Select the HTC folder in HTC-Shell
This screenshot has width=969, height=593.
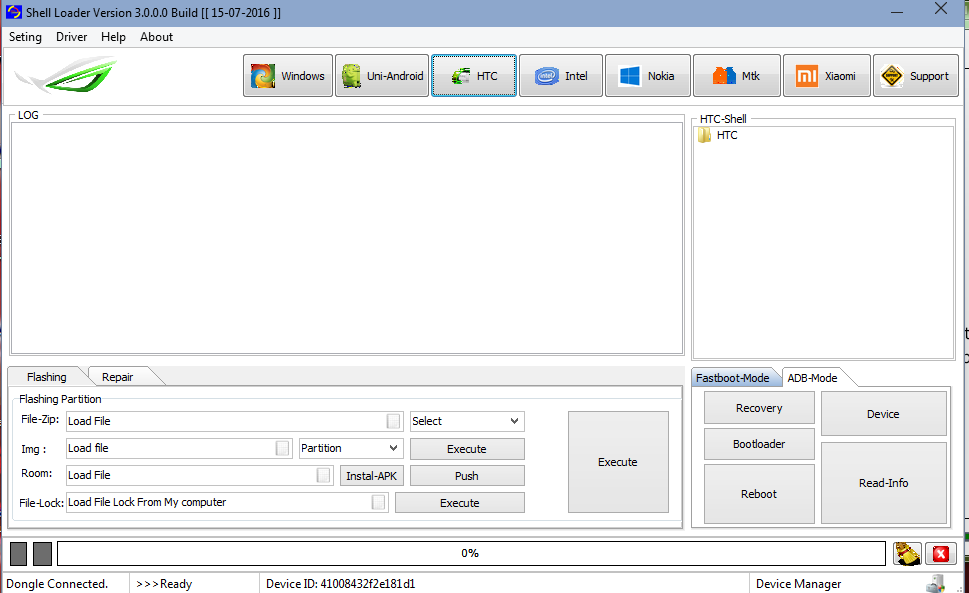[717, 135]
